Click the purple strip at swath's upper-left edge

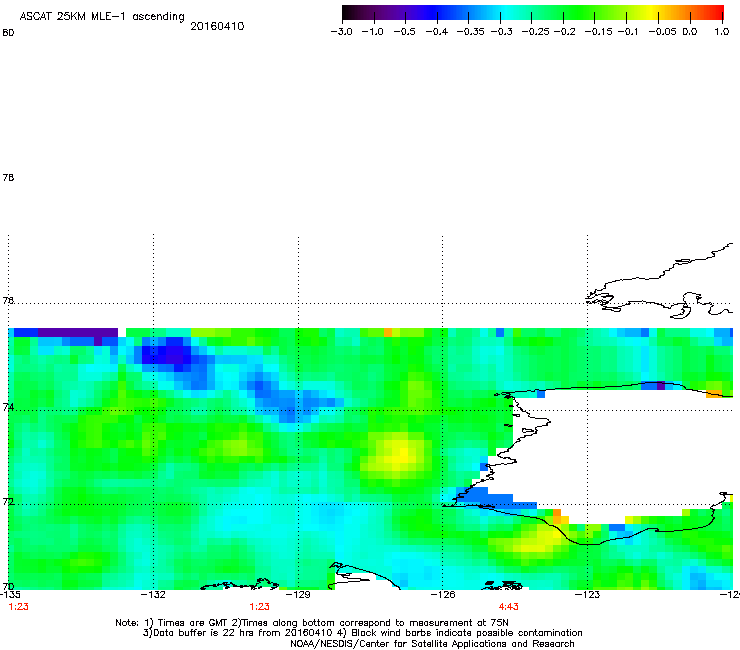[x=77, y=332]
